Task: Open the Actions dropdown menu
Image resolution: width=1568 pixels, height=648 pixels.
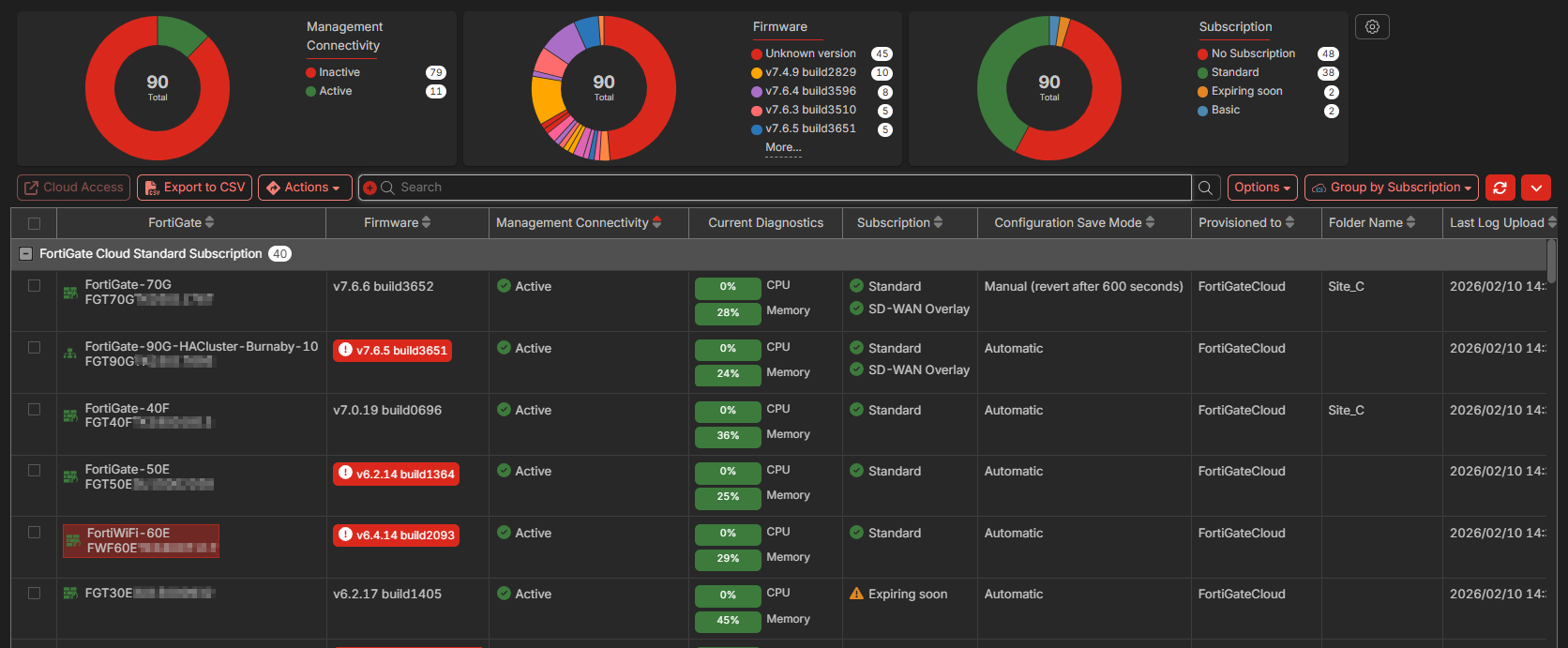Action: [x=305, y=188]
